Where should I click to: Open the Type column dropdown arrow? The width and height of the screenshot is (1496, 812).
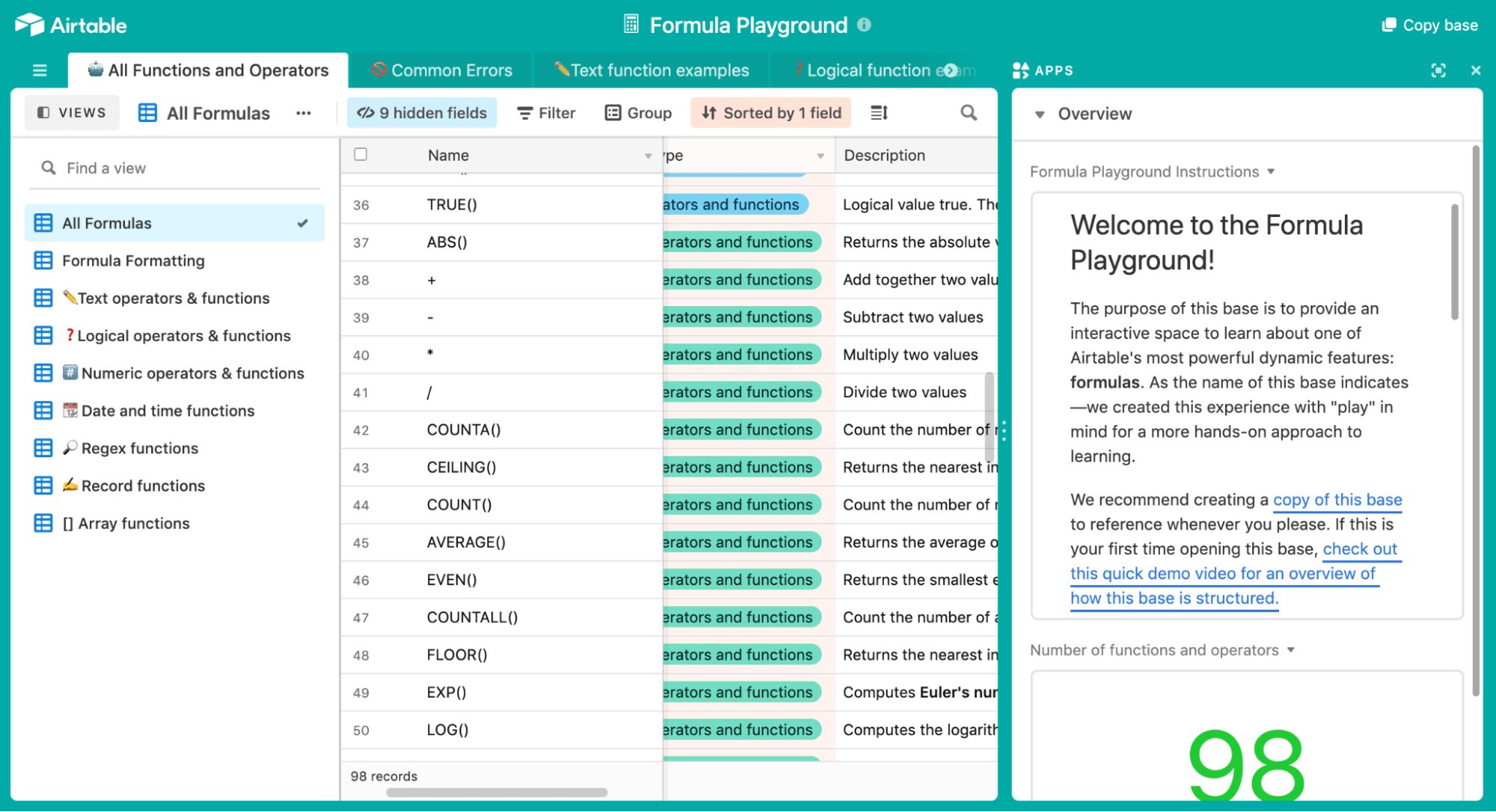(820, 156)
